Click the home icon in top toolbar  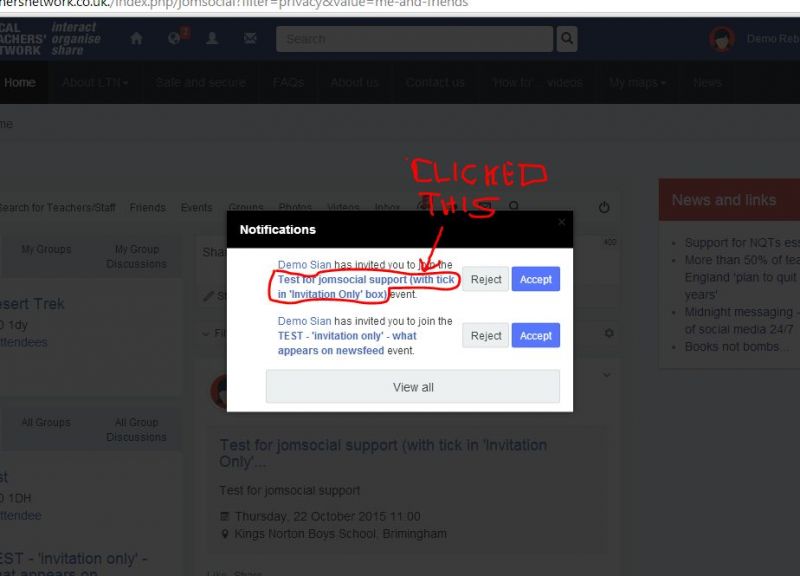[136, 38]
